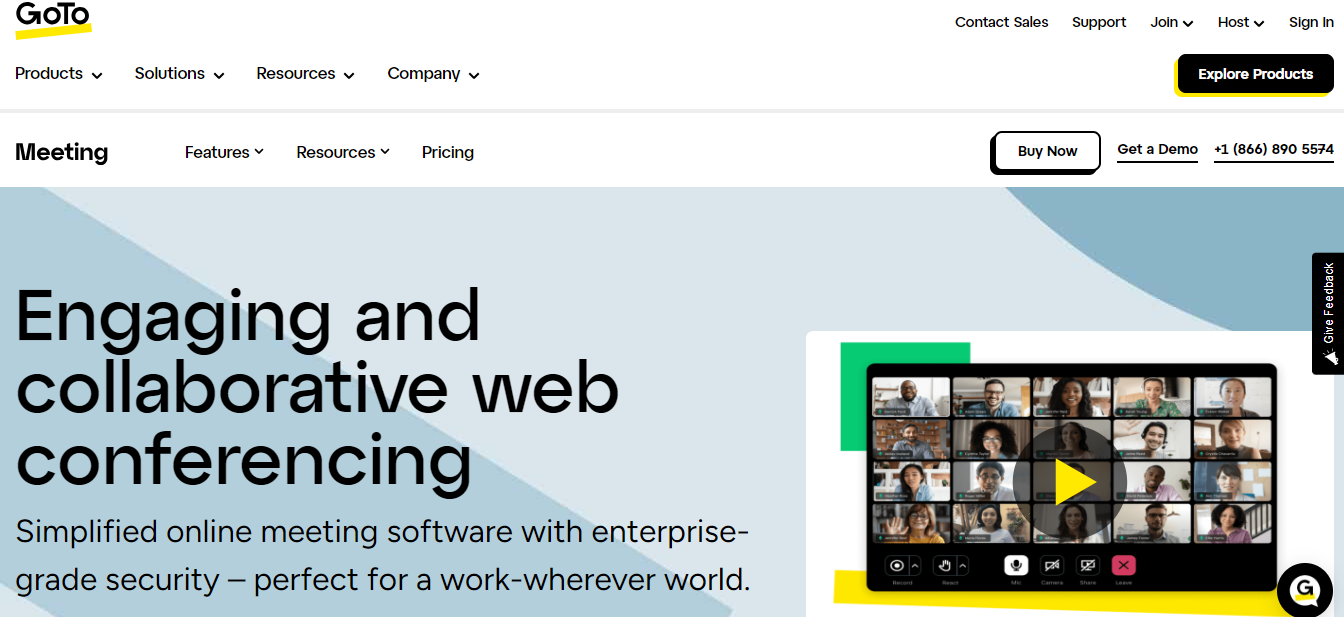Open the Join dropdown
The image size is (1344, 617).
[x=1171, y=22]
